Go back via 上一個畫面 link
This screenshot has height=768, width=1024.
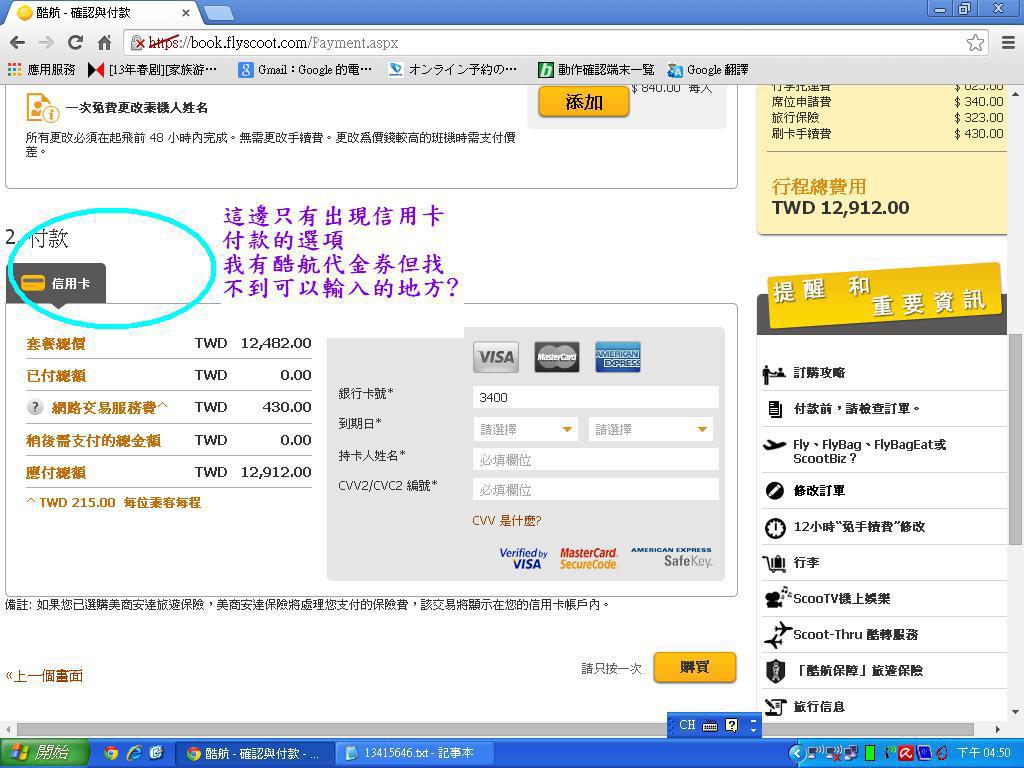click(44, 676)
